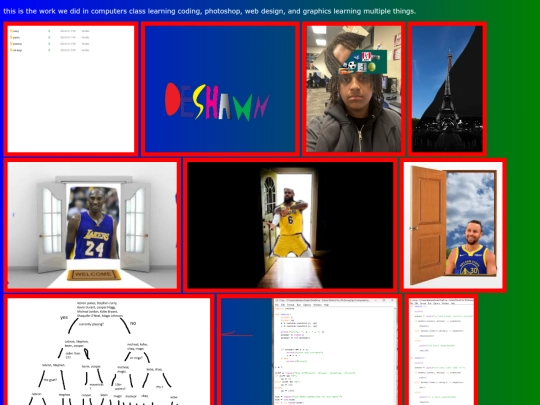Open the yes/no decision tree diagram

coord(109,350)
